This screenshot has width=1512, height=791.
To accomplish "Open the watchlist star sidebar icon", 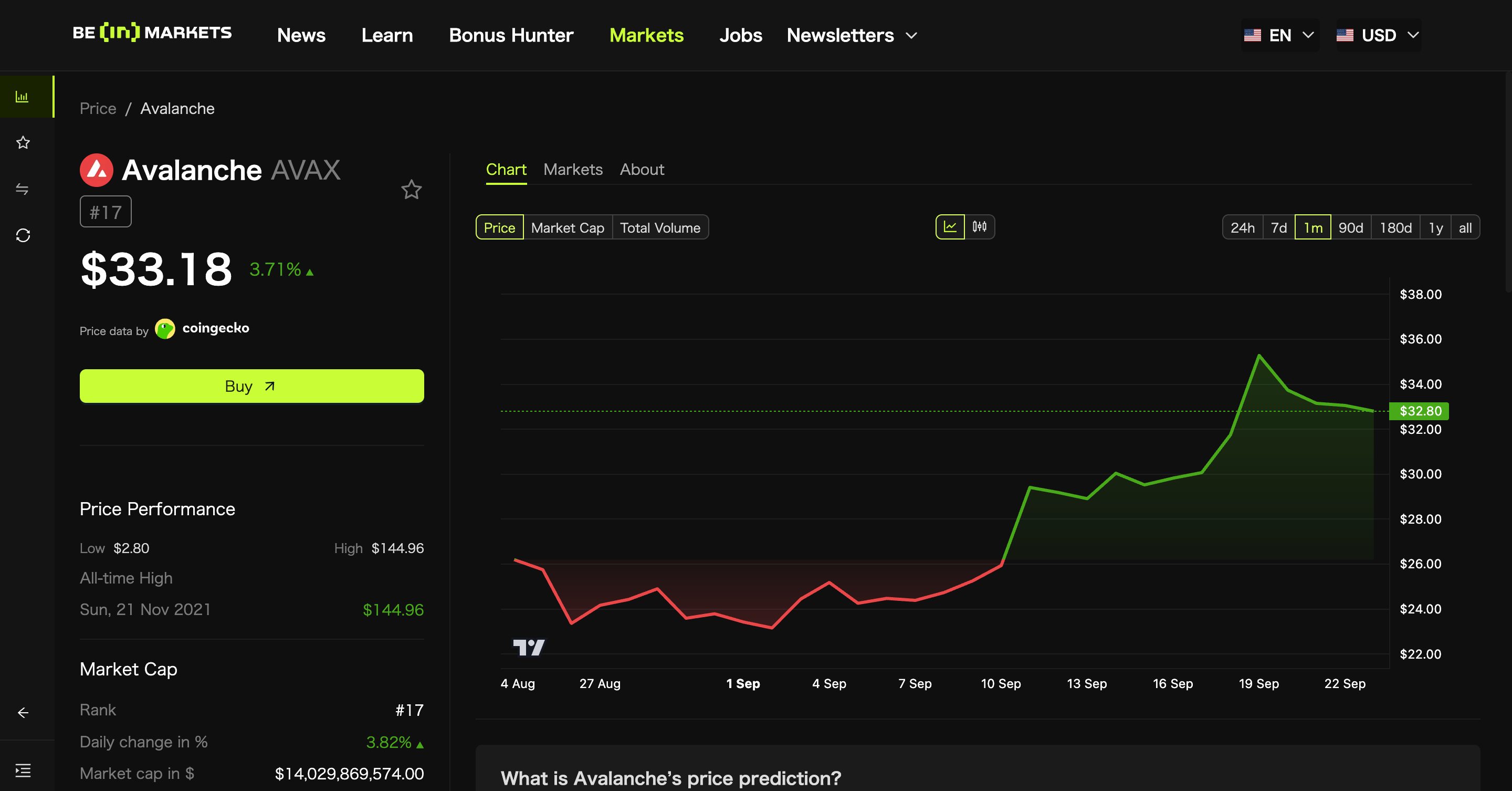I will tap(23, 143).
